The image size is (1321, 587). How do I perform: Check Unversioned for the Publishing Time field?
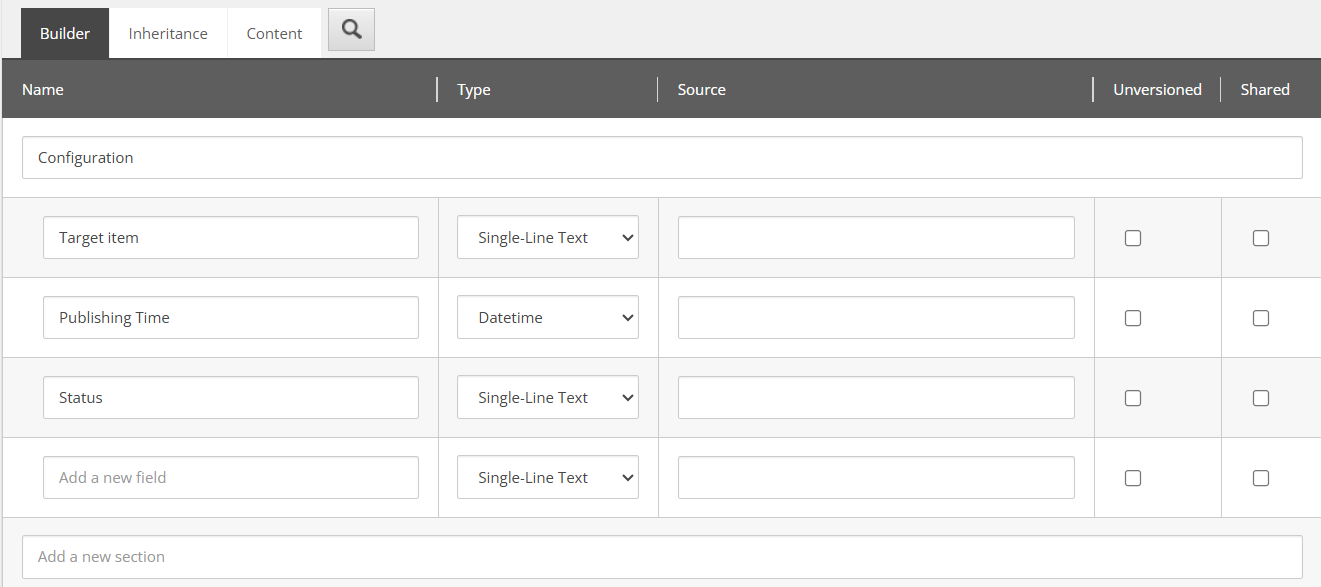1132,317
